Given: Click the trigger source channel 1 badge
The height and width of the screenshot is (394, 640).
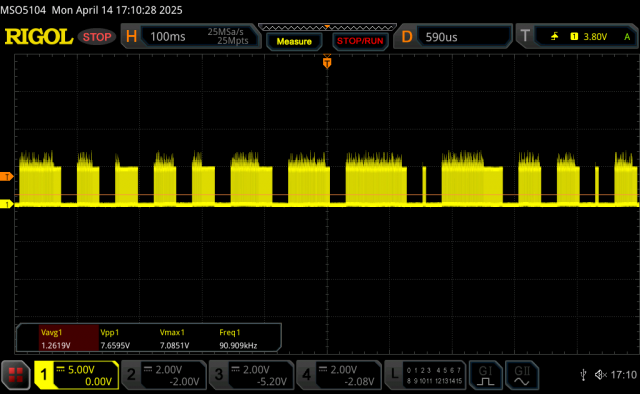Looking at the screenshot, I should click(574, 37).
